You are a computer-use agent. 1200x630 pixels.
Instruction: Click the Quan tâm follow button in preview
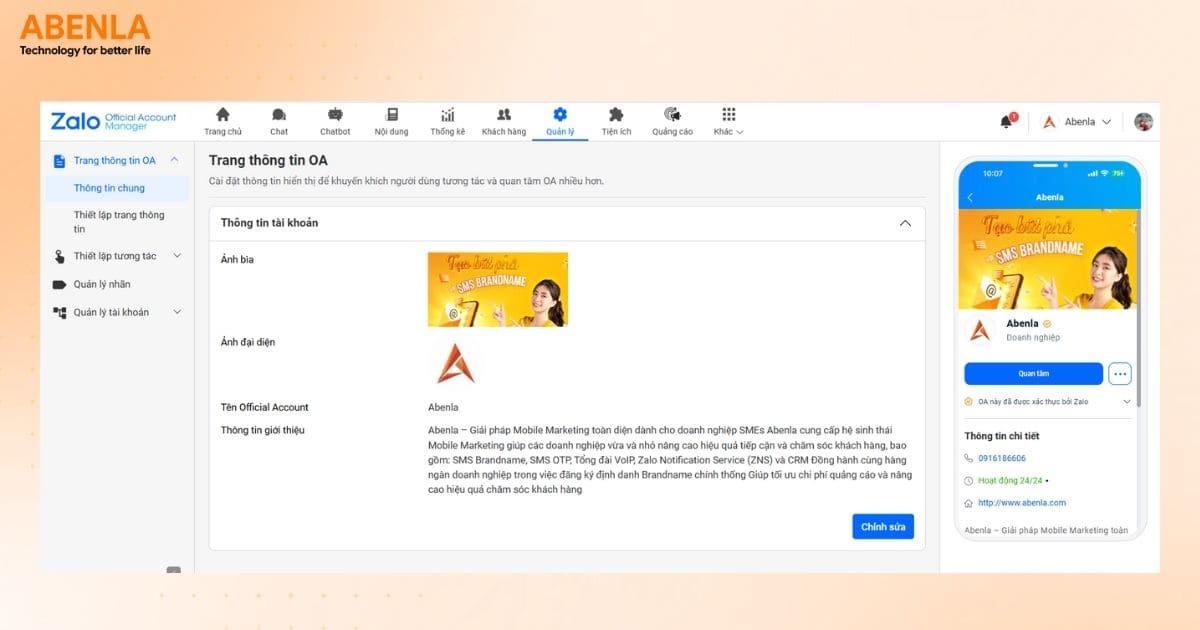point(1034,374)
